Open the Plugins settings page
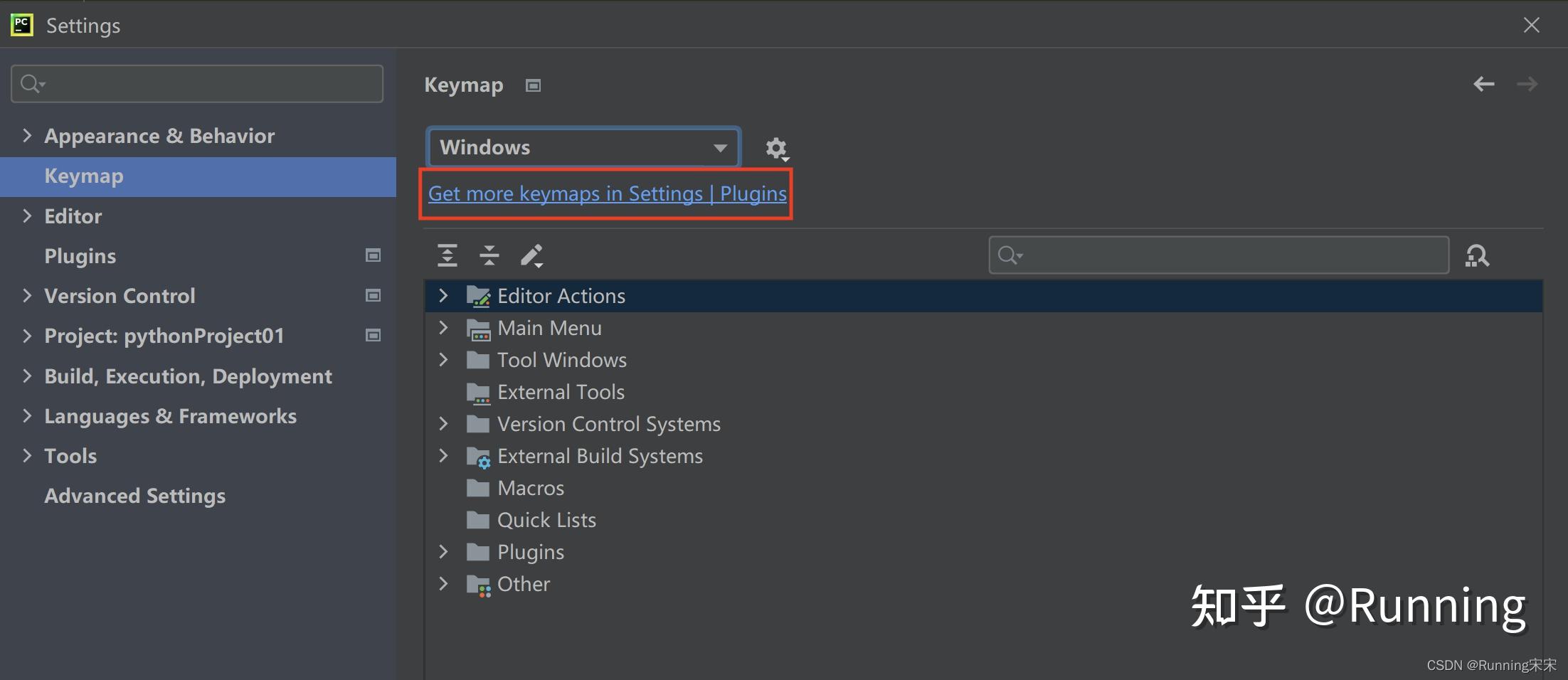 pos(80,256)
